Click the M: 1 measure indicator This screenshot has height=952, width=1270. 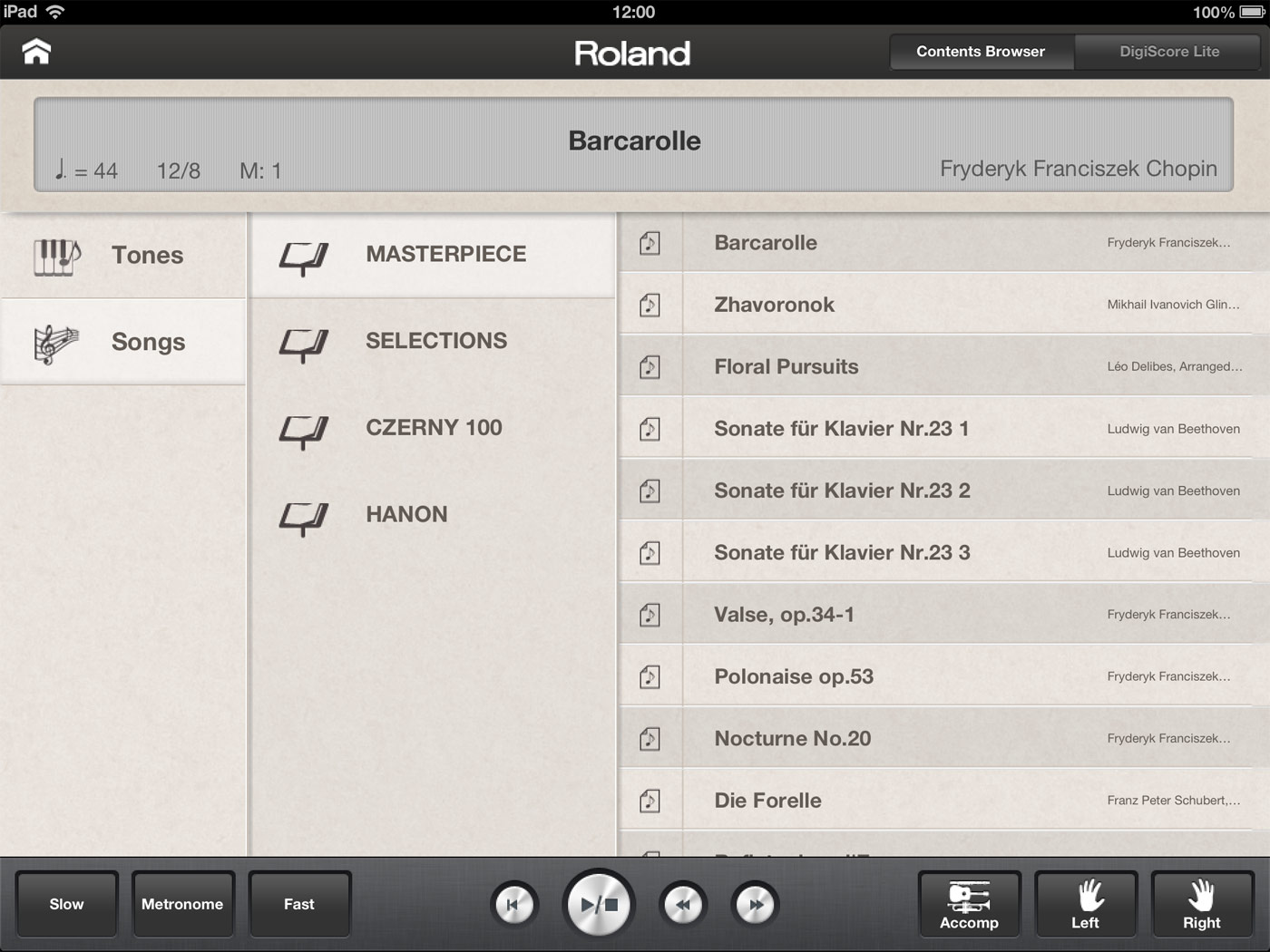(x=260, y=170)
